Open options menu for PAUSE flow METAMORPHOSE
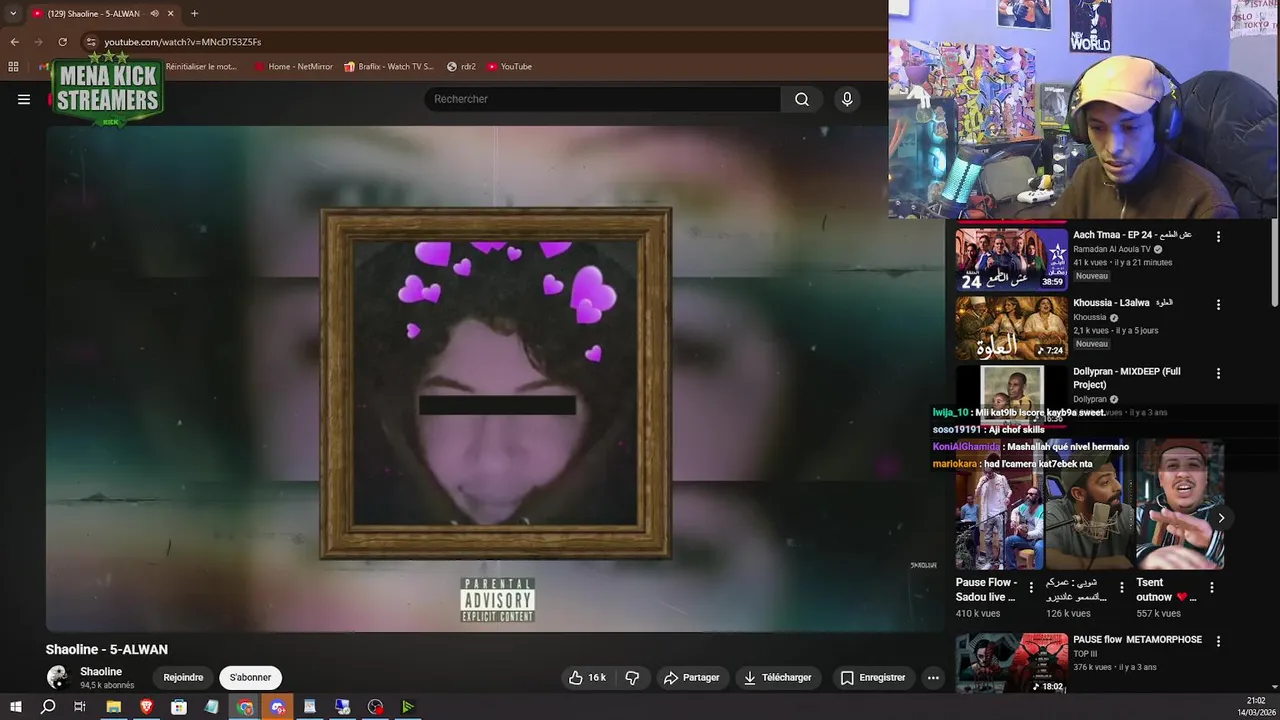1280x720 pixels. click(x=1218, y=641)
